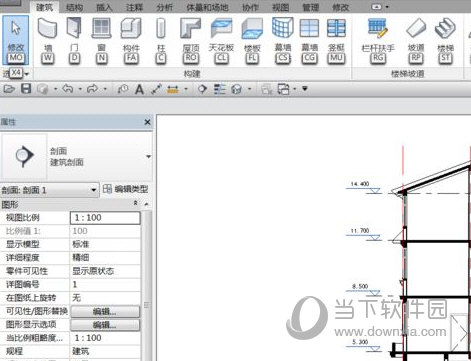
Task: Switch to the 视图 (View) ribbon tab
Action: [280, 7]
